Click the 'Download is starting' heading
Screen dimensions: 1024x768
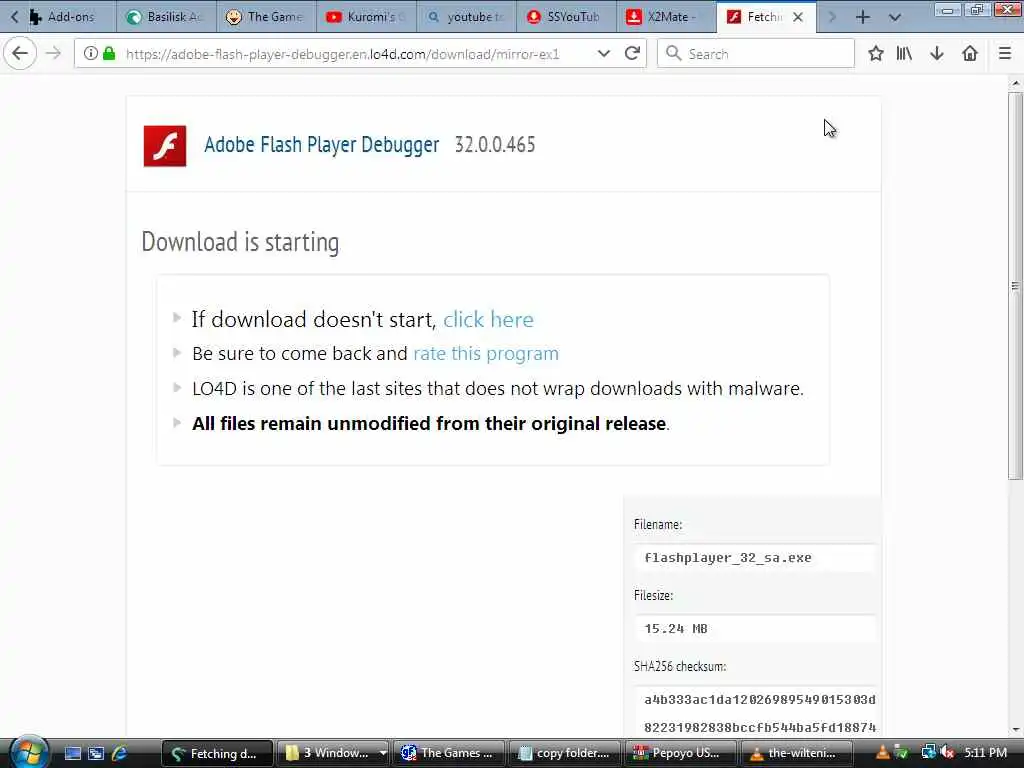tap(240, 242)
